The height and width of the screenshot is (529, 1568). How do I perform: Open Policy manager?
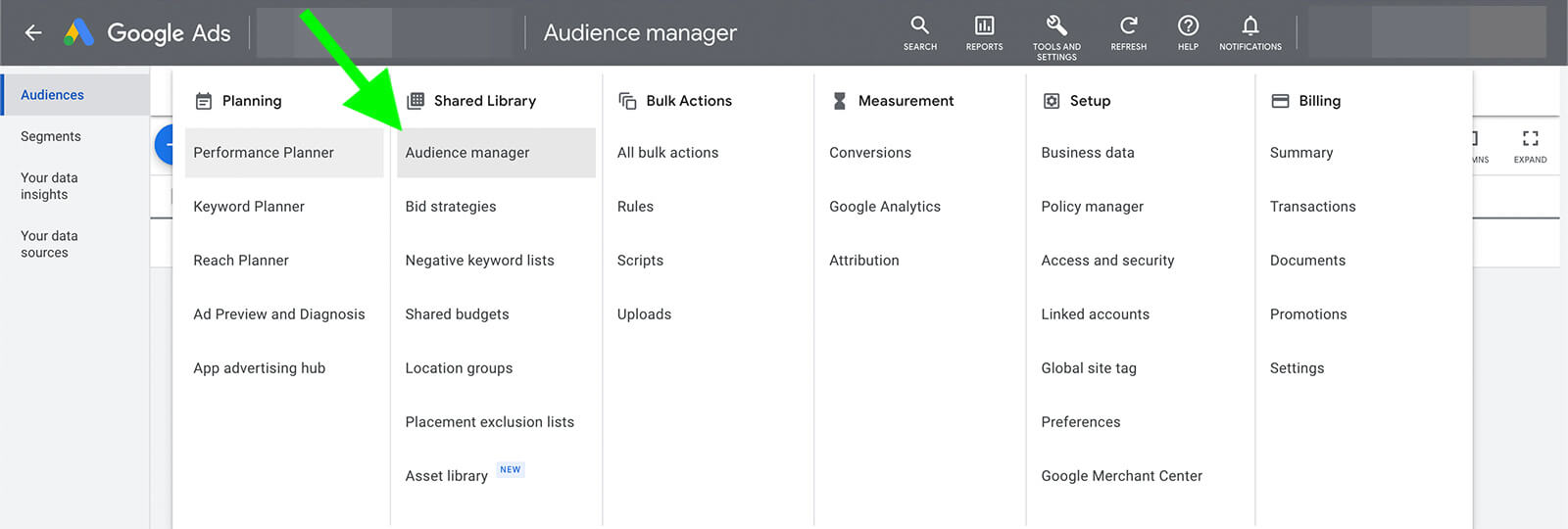[x=1093, y=207]
